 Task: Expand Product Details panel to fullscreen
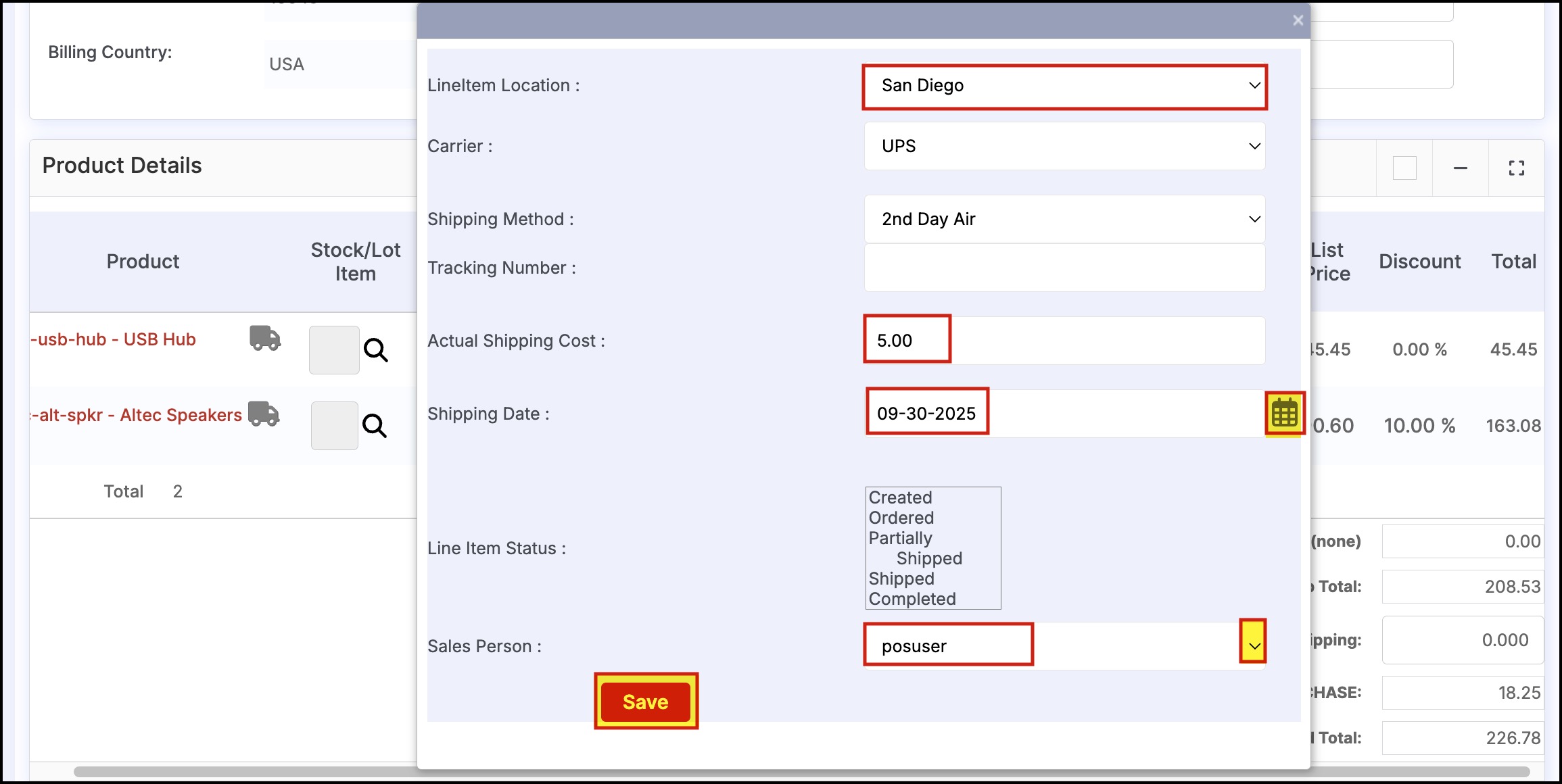tap(1517, 168)
